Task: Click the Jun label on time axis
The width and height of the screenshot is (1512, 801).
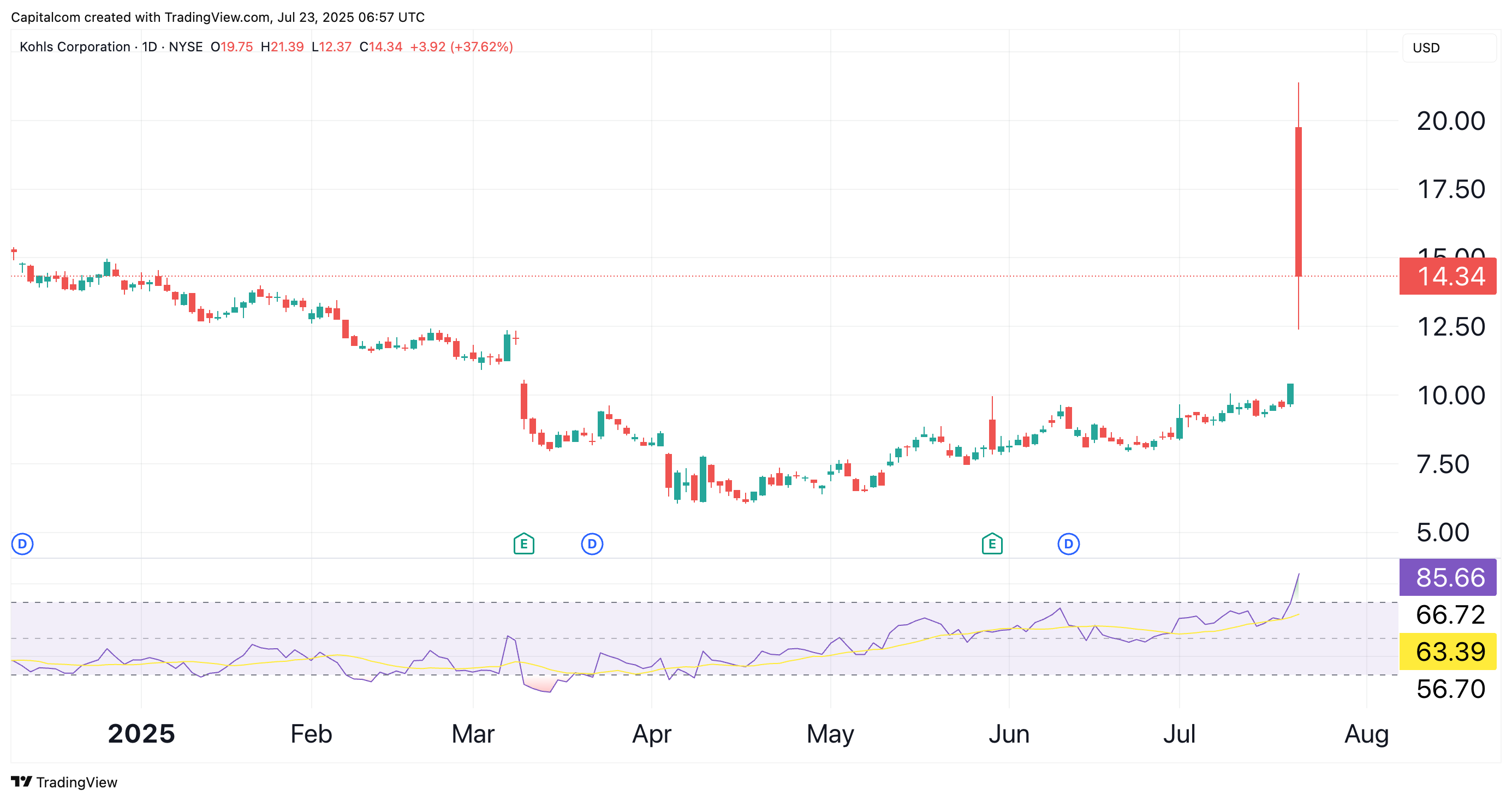Action: (x=1009, y=733)
